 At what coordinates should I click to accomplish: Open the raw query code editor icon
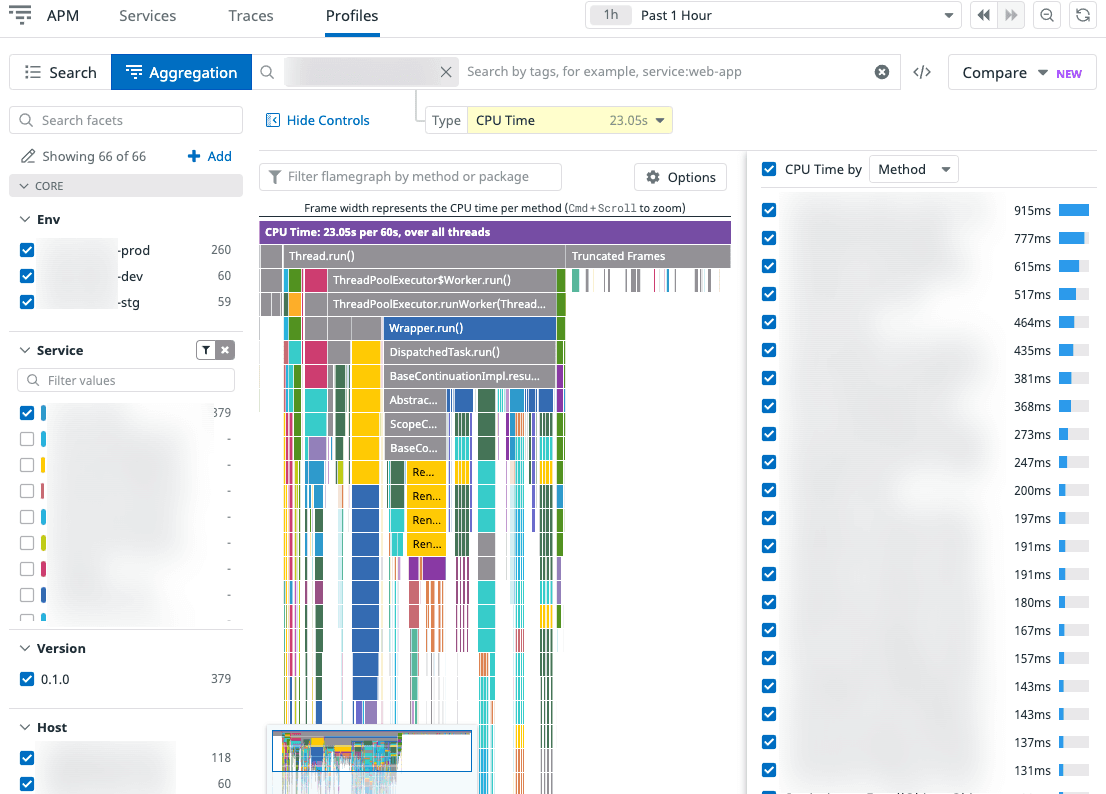click(x=922, y=72)
